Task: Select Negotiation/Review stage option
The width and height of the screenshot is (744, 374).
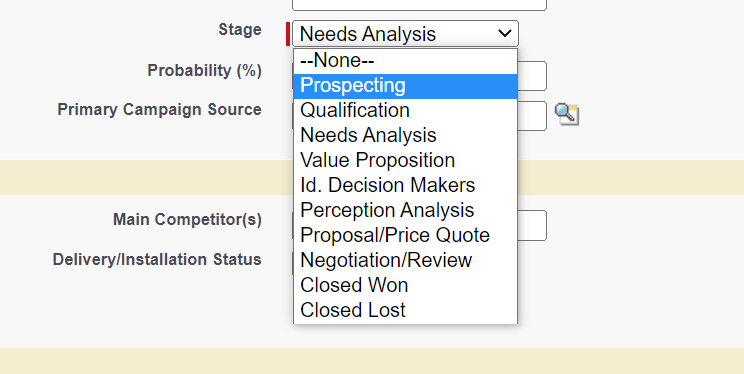Action: tap(405, 260)
